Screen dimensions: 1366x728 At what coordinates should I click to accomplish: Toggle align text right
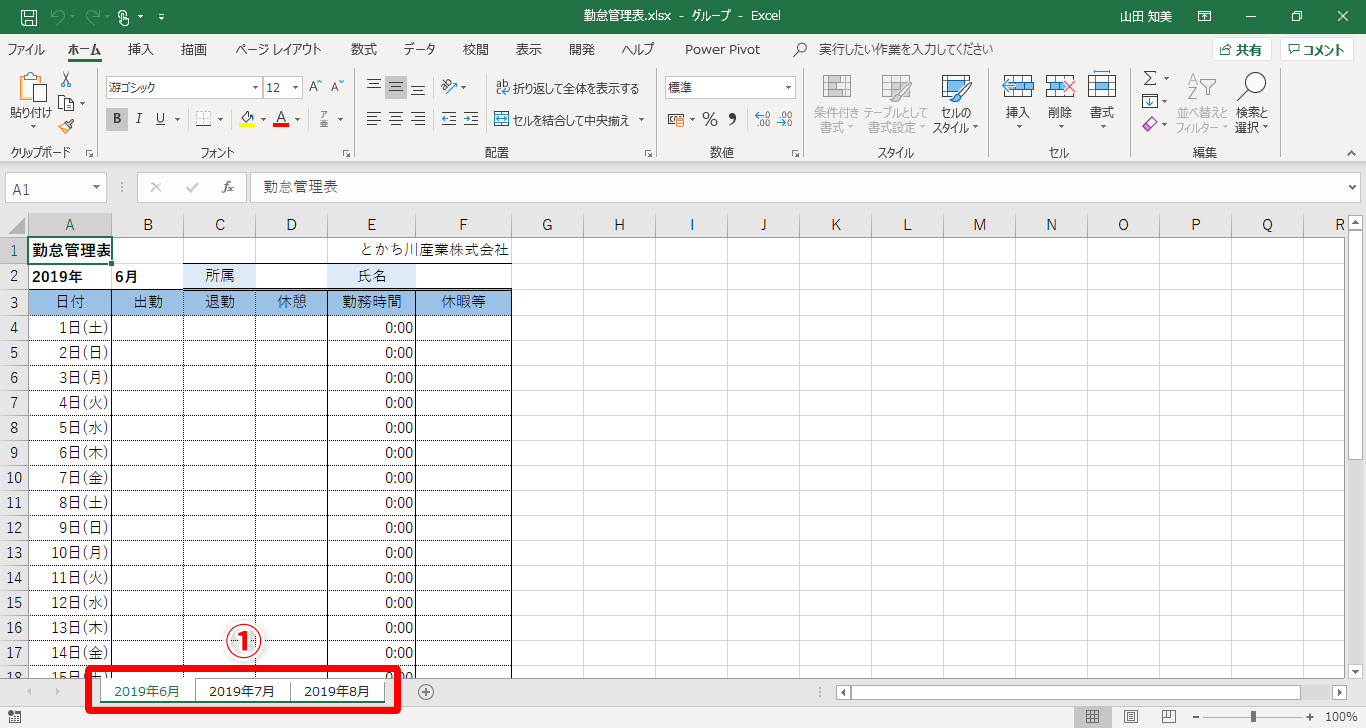[418, 119]
